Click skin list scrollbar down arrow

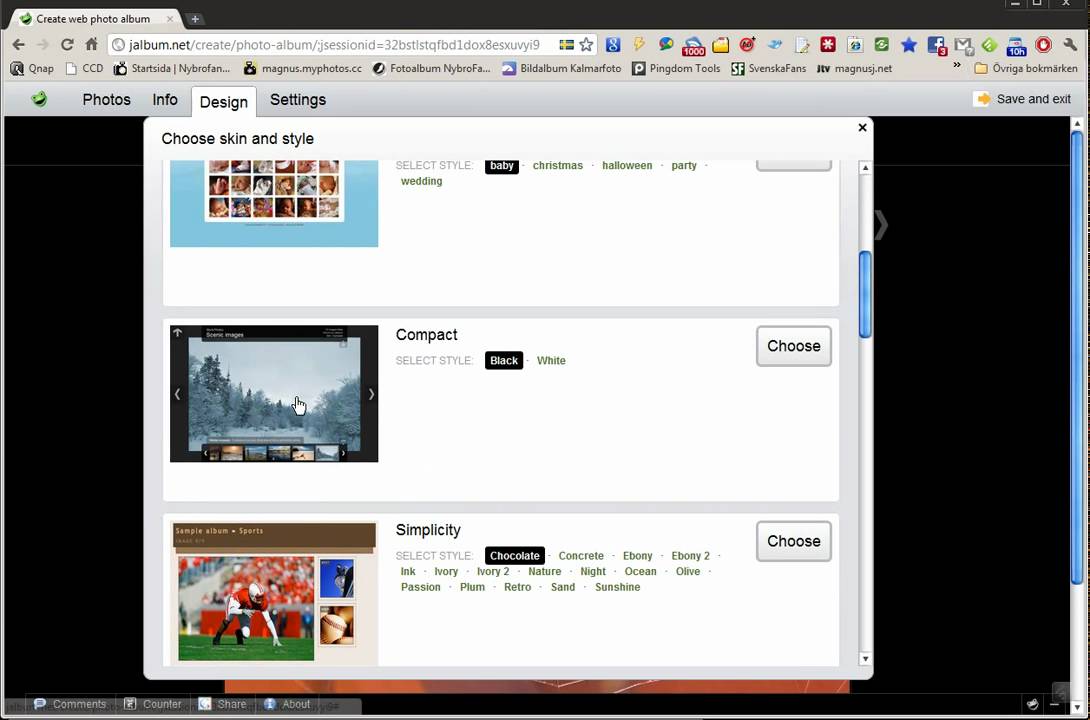pos(865,658)
